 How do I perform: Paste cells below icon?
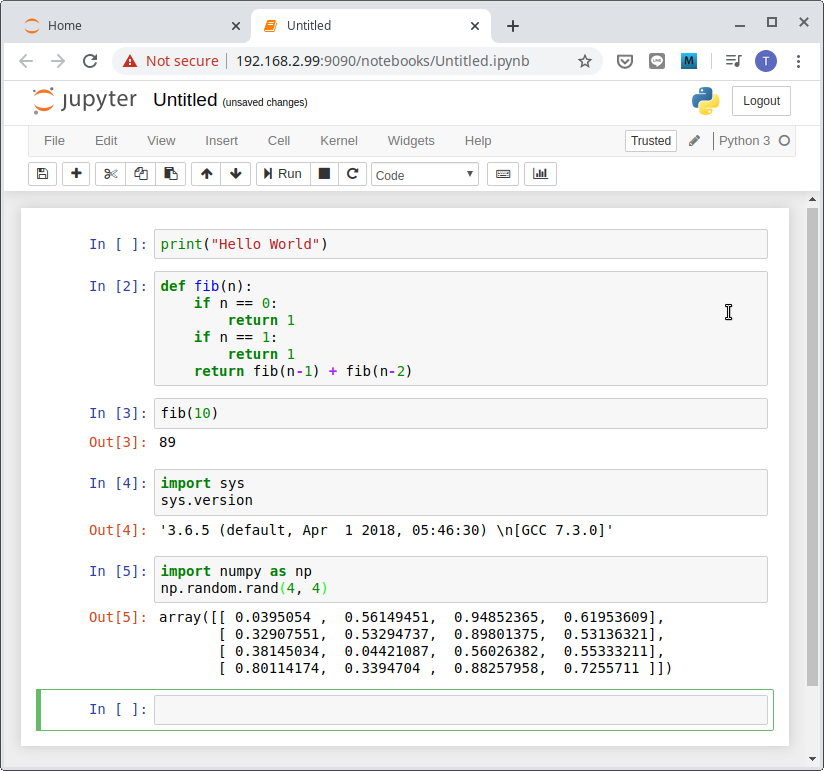(170, 174)
